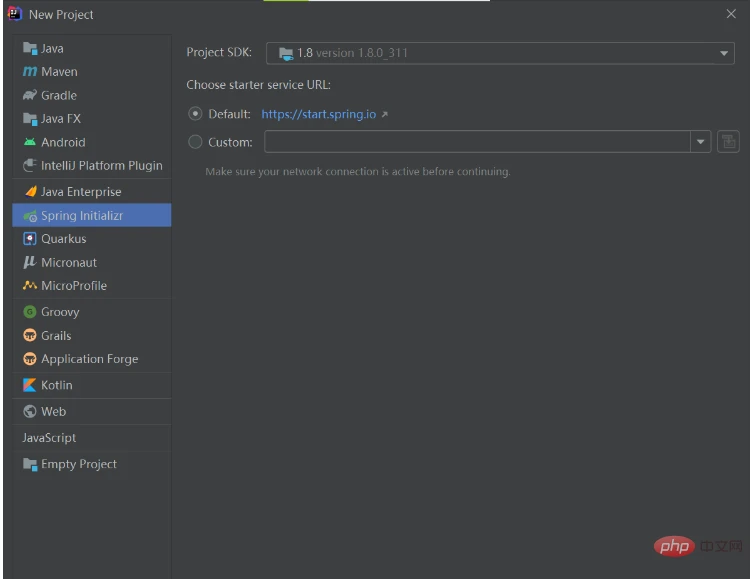Expand the Custom URL dropdown arrow
Viewport: 753px width, 579px height.
(700, 142)
